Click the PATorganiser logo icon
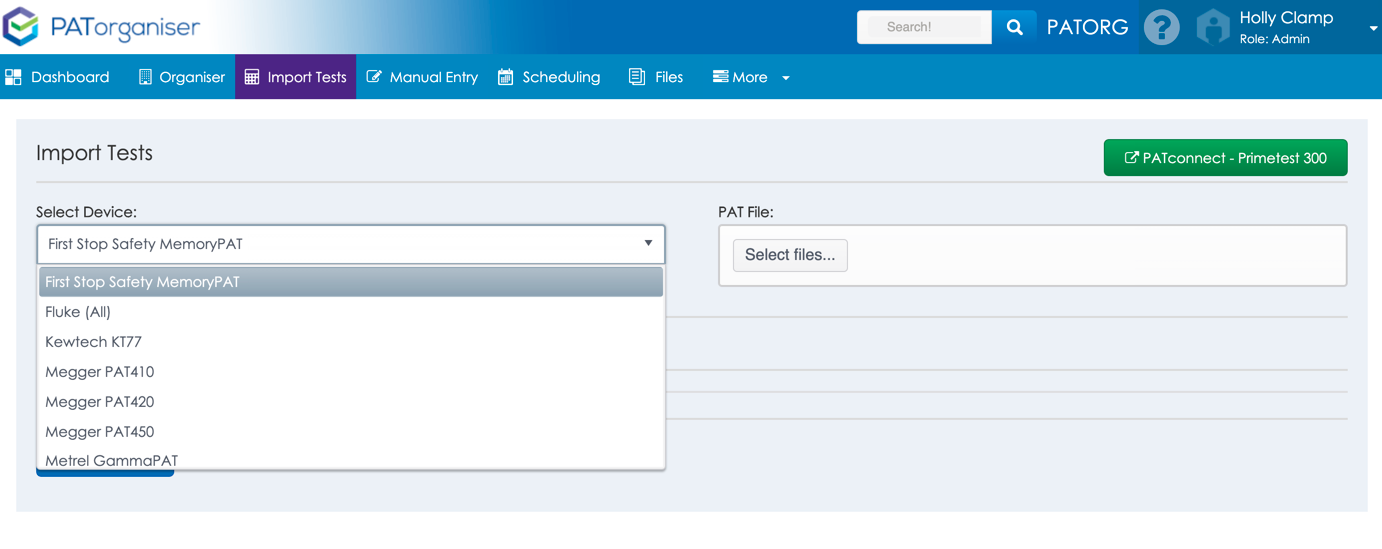 click(20, 27)
